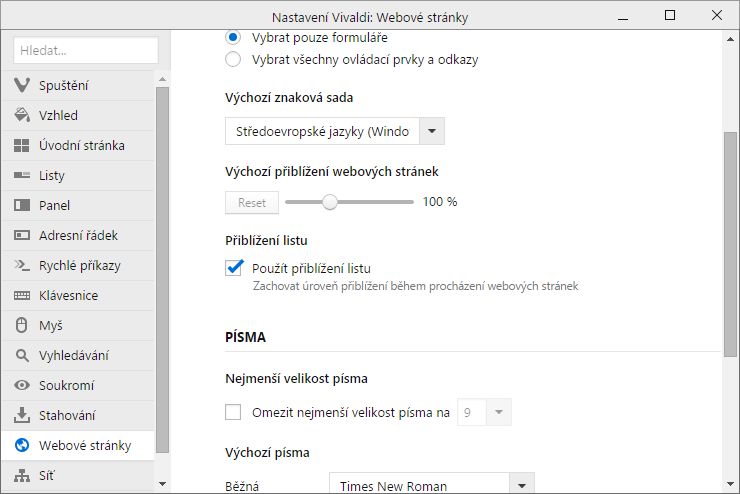Open the 'Středoevropské jazyky' encoding dropdown arrow

coord(432,131)
